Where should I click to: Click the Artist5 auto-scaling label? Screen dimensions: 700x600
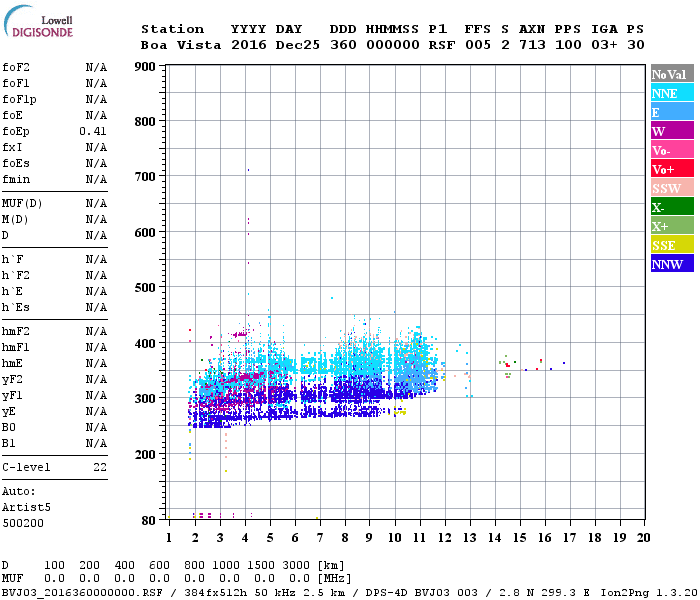(26, 508)
